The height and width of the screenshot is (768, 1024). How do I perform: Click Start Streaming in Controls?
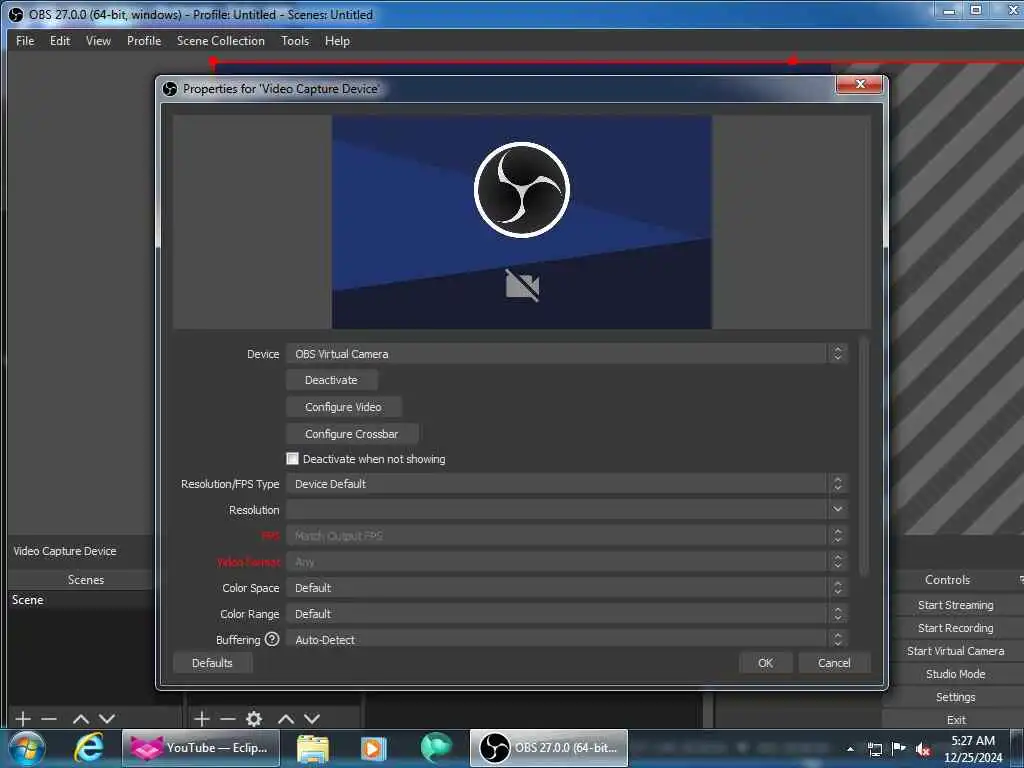pyautogui.click(x=955, y=605)
